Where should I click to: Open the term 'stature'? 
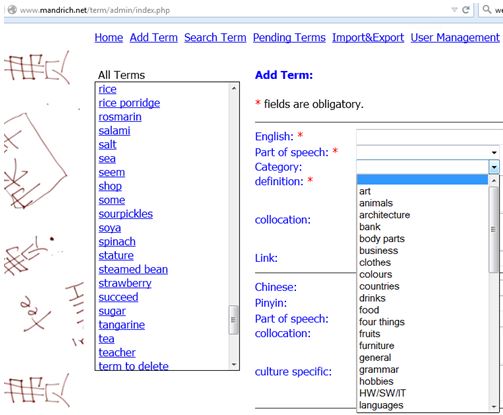116,256
